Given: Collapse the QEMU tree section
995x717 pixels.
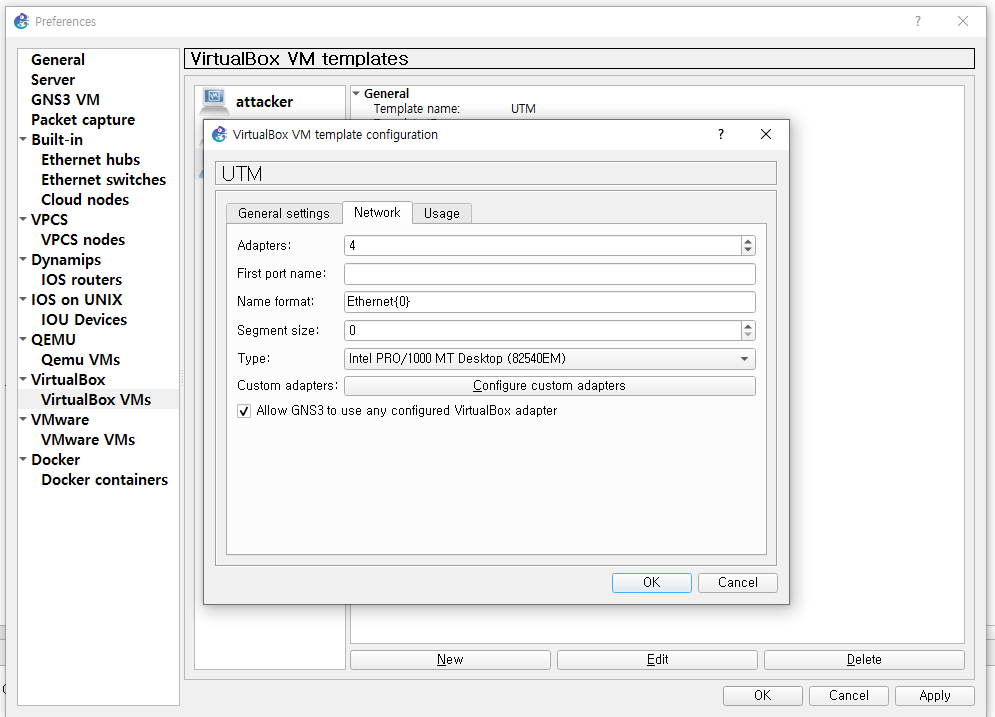Looking at the screenshot, I should (23, 339).
